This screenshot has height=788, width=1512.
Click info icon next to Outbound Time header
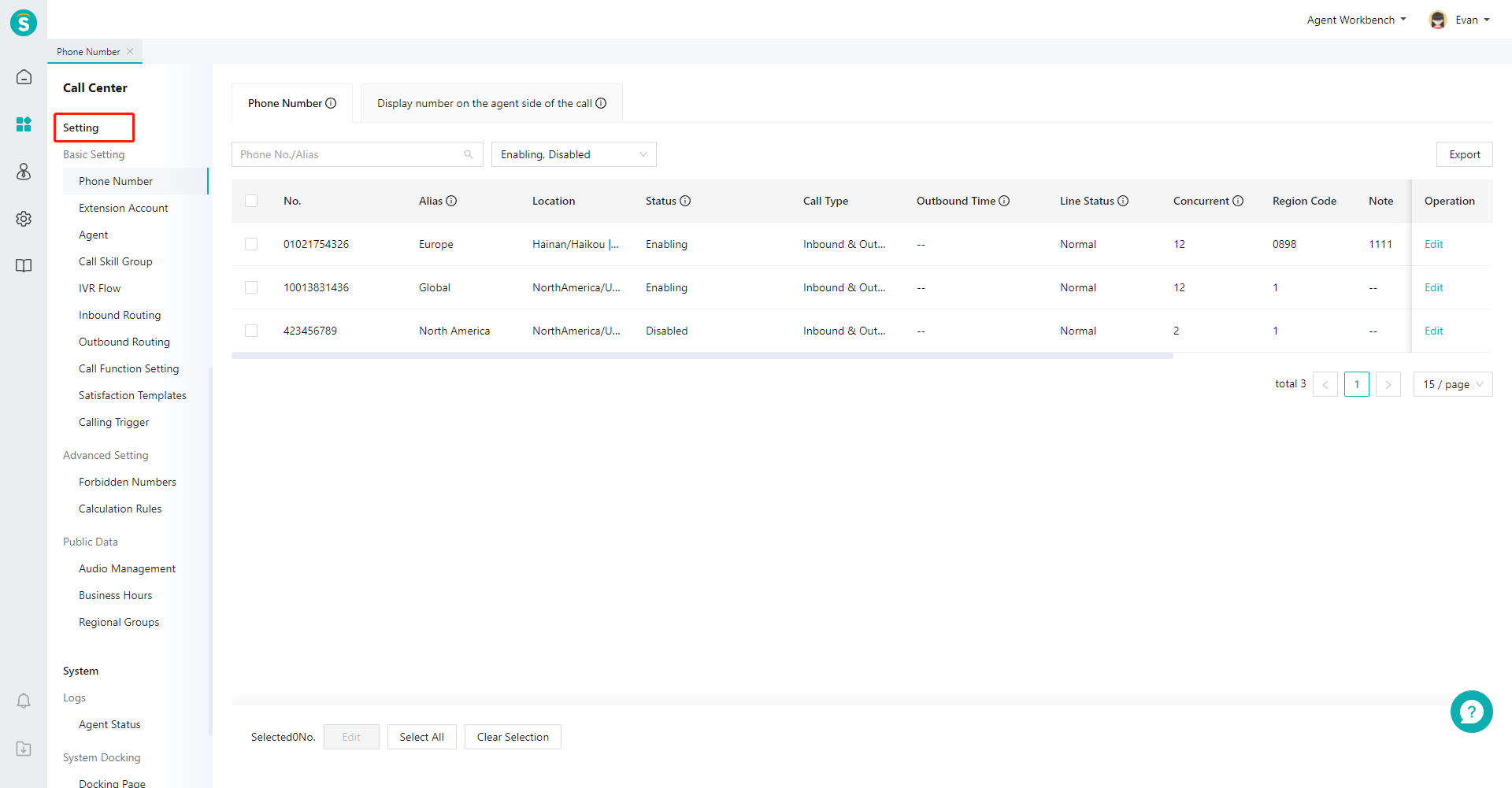tap(1004, 201)
